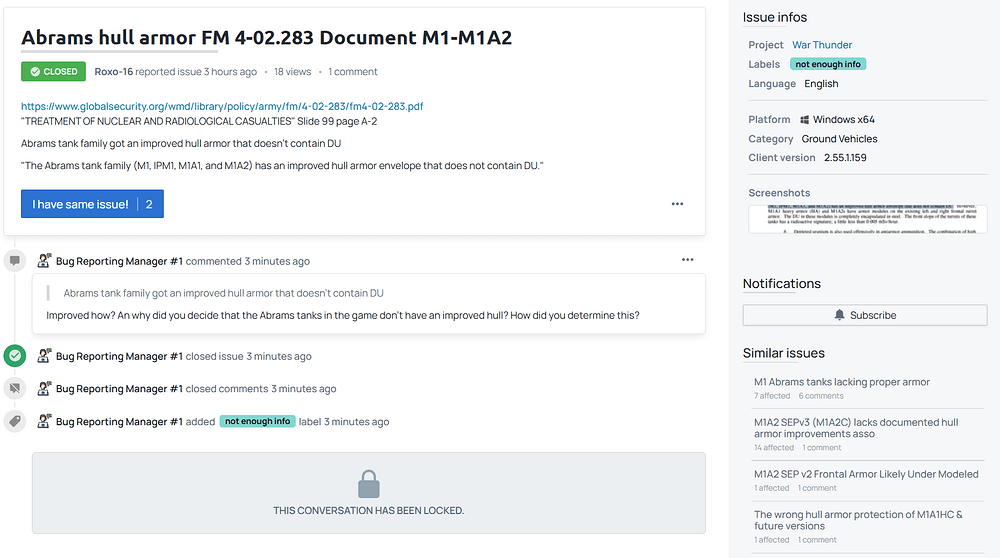Open reporter Roxo-16's profile

[x=114, y=71]
